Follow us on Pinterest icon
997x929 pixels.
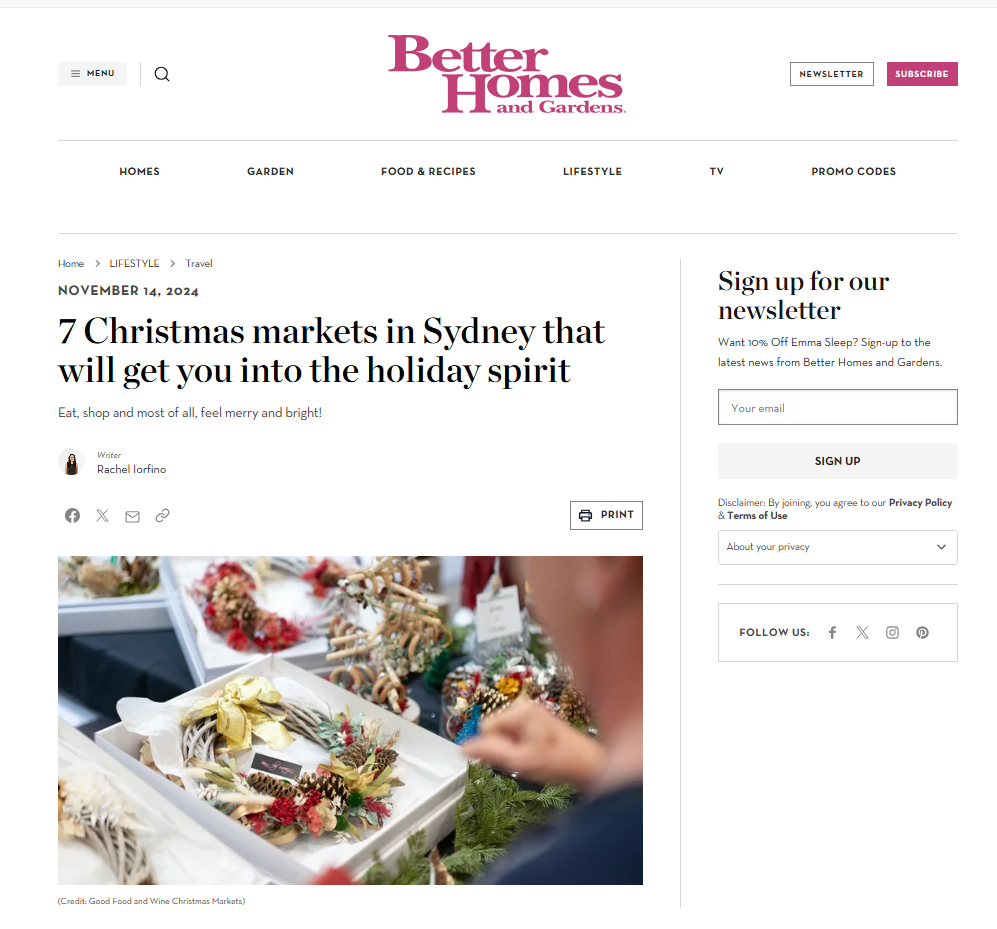coord(922,632)
